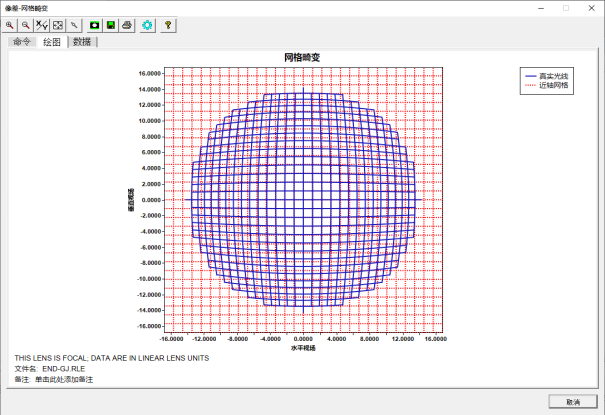Click the 0.0000 horizontal axis tick label
The height and width of the screenshot is (415, 605).
coord(303,339)
